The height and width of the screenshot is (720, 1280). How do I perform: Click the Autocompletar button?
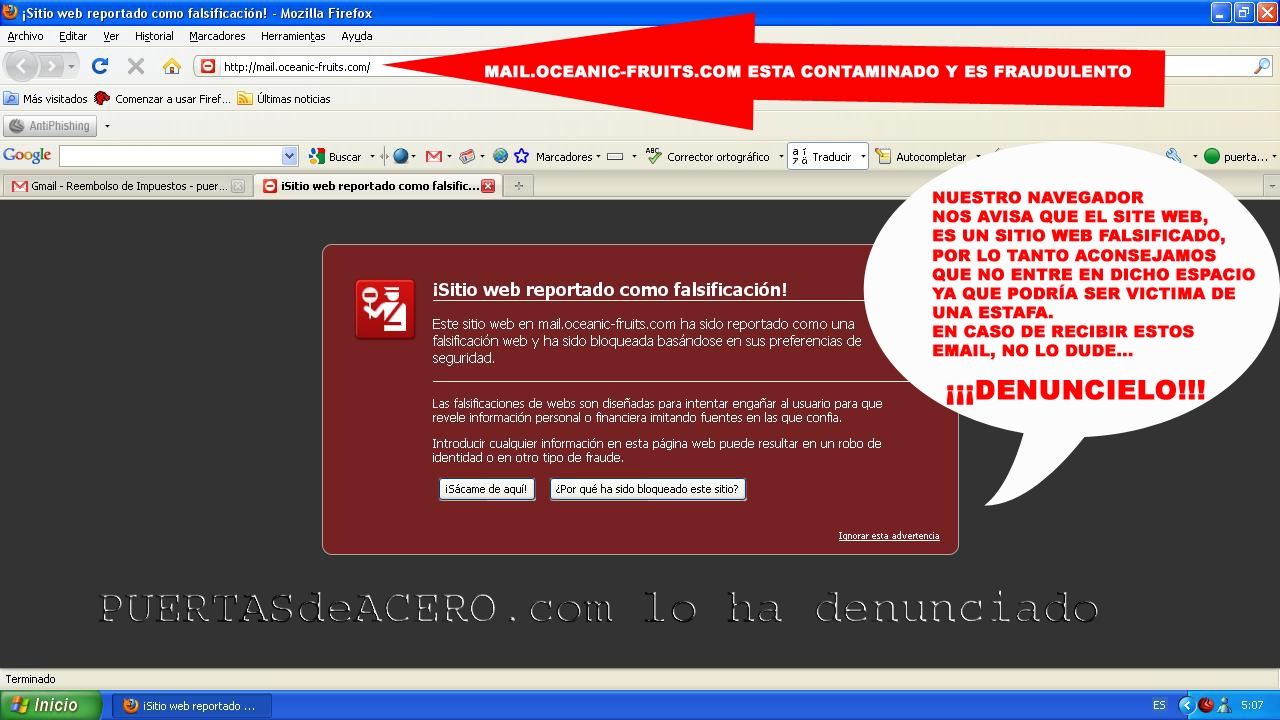921,157
